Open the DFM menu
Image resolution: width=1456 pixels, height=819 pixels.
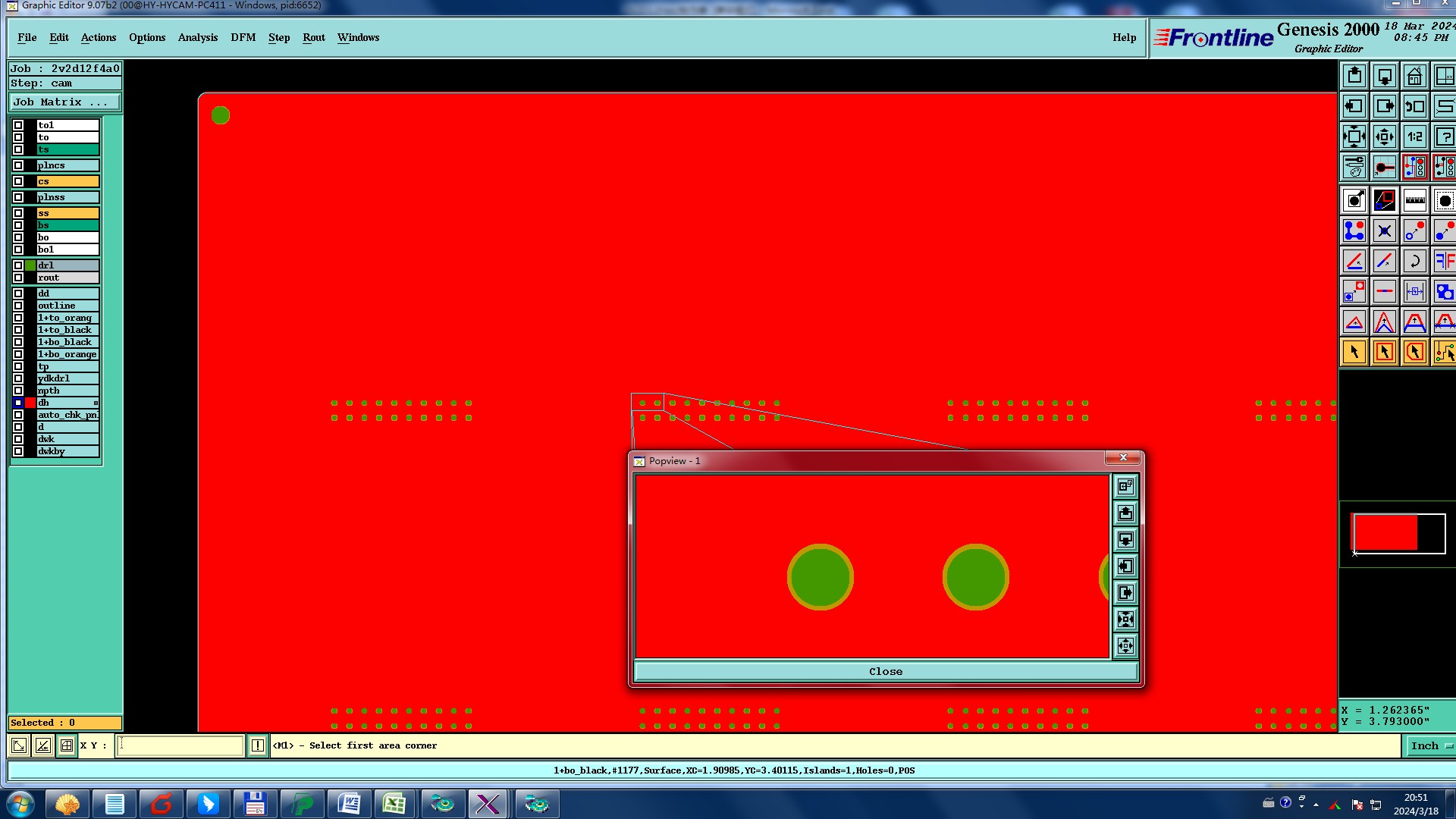coord(243,37)
